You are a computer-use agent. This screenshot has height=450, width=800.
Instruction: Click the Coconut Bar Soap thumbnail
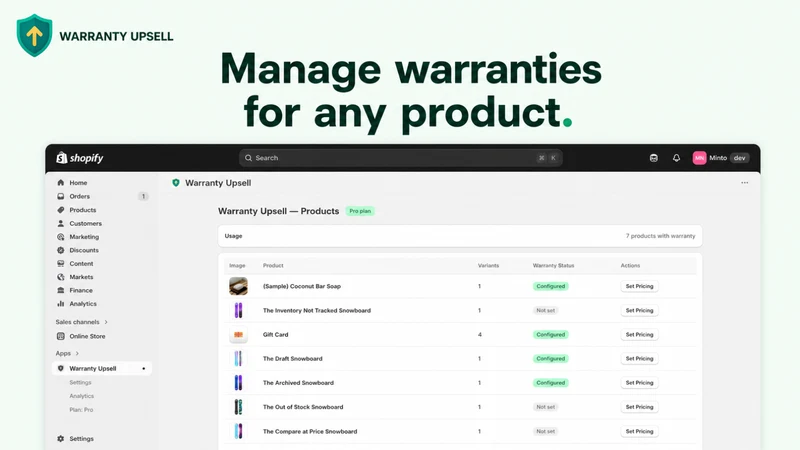coord(238,286)
